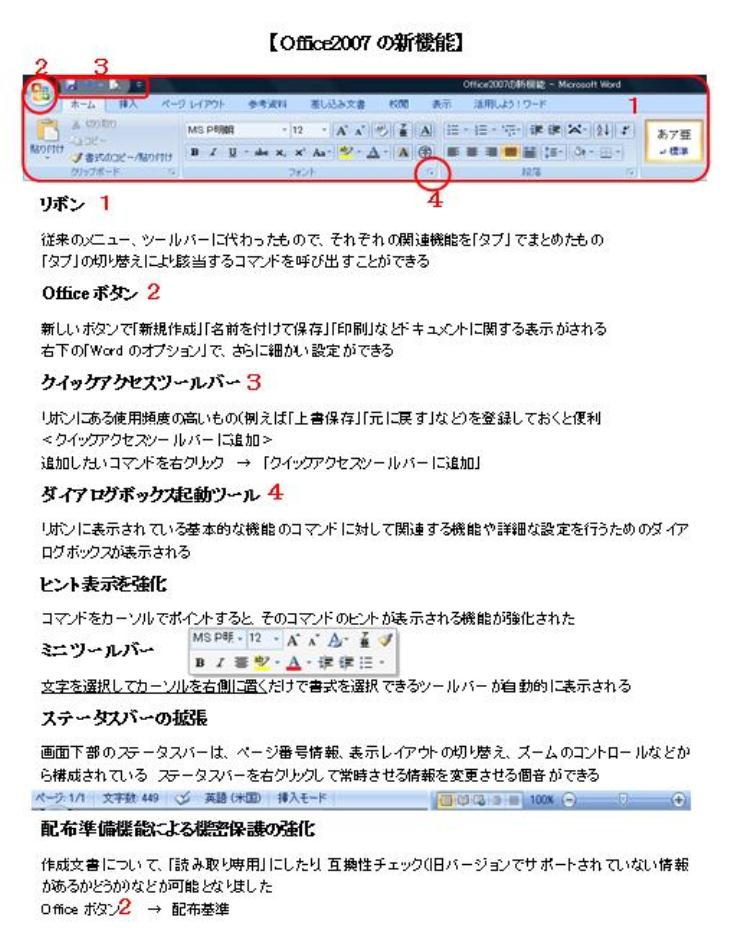The width and height of the screenshot is (730, 936).
Task: Click the Bullets list icon in ribbon
Action: pyautogui.click(x=453, y=130)
